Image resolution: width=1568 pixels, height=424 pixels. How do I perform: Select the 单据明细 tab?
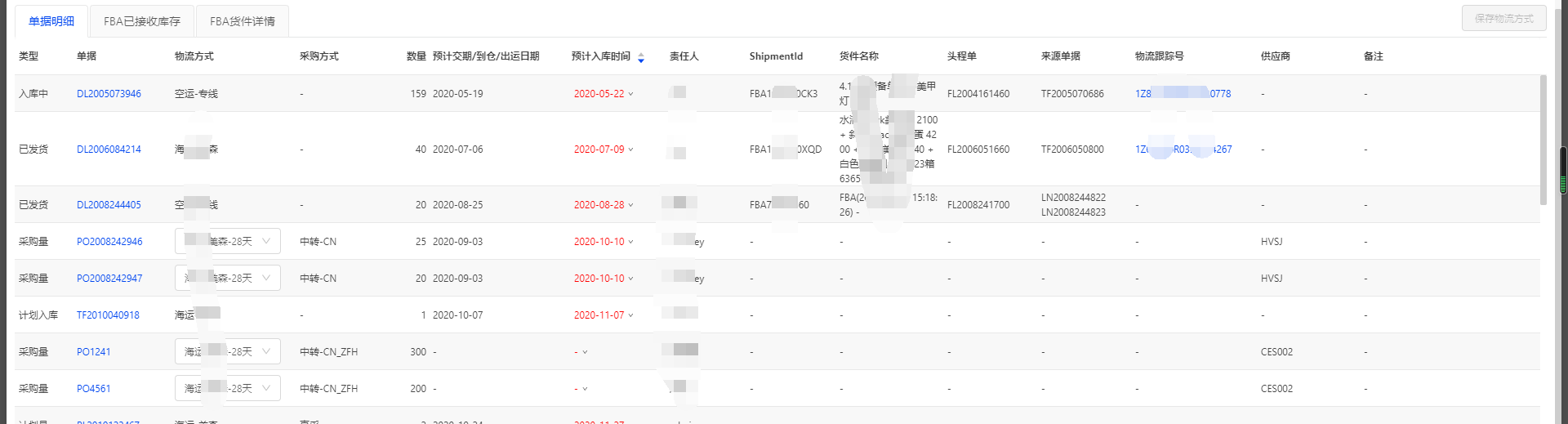click(51, 21)
